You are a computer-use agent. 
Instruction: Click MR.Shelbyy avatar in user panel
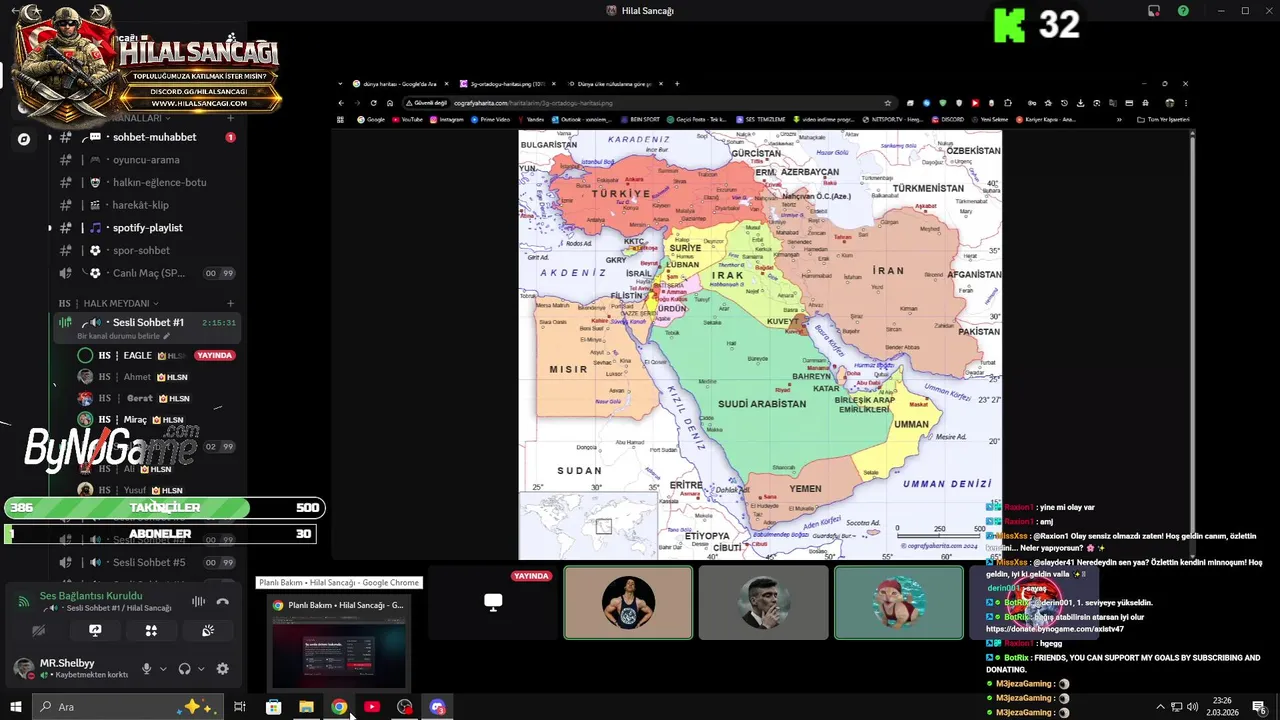point(24,668)
